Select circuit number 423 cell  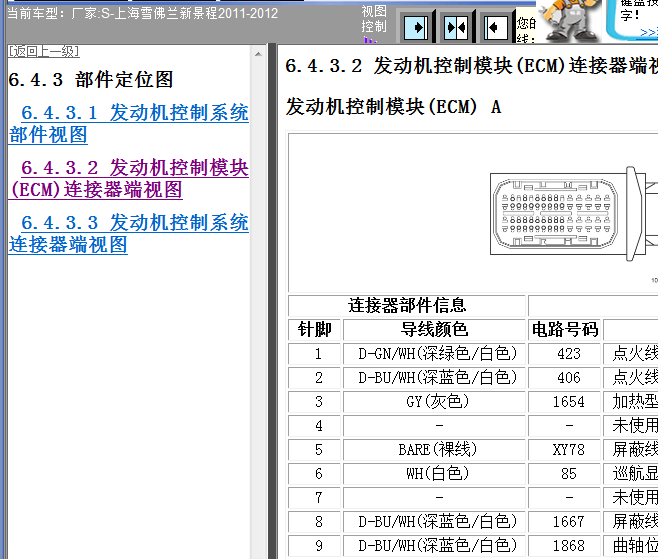point(565,354)
